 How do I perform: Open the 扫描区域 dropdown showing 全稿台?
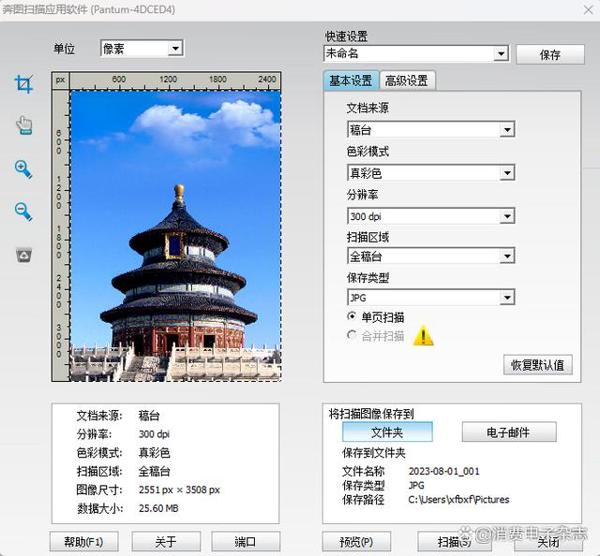coord(431,256)
